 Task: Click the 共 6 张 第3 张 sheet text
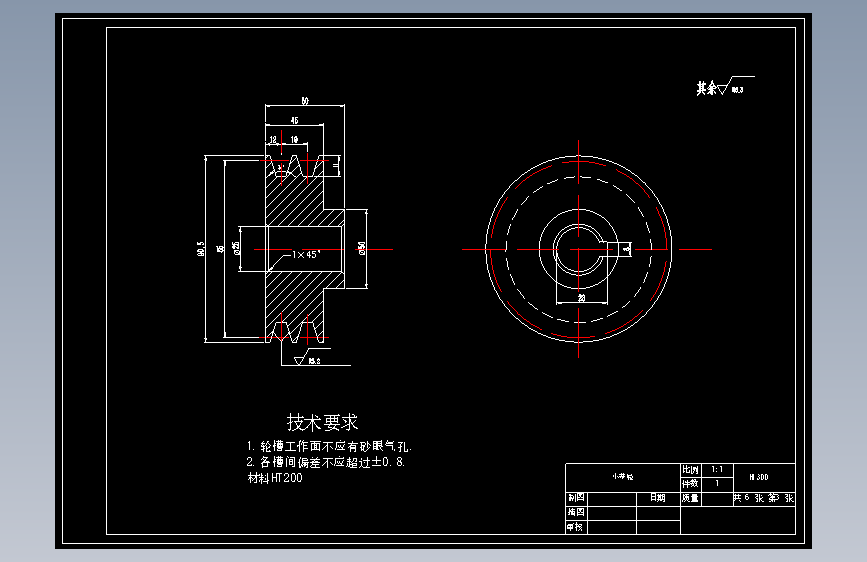coord(764,498)
